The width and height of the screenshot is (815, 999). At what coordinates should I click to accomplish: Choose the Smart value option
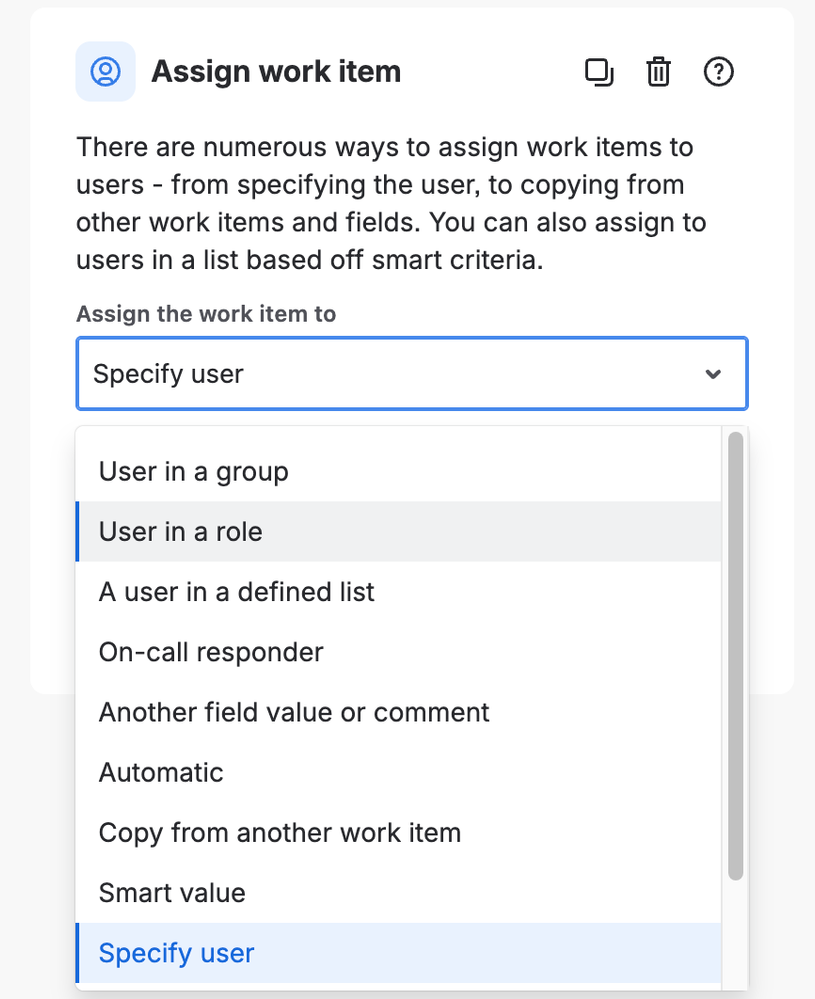[172, 893]
